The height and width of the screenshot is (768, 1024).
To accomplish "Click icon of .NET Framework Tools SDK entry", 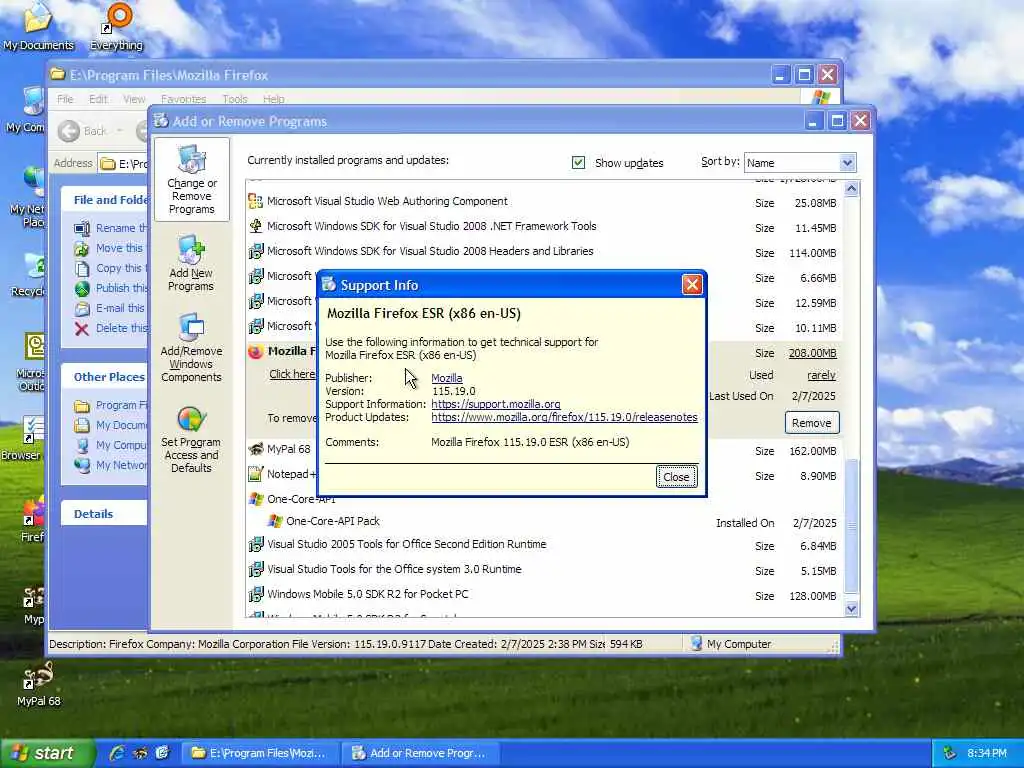I will (255, 226).
